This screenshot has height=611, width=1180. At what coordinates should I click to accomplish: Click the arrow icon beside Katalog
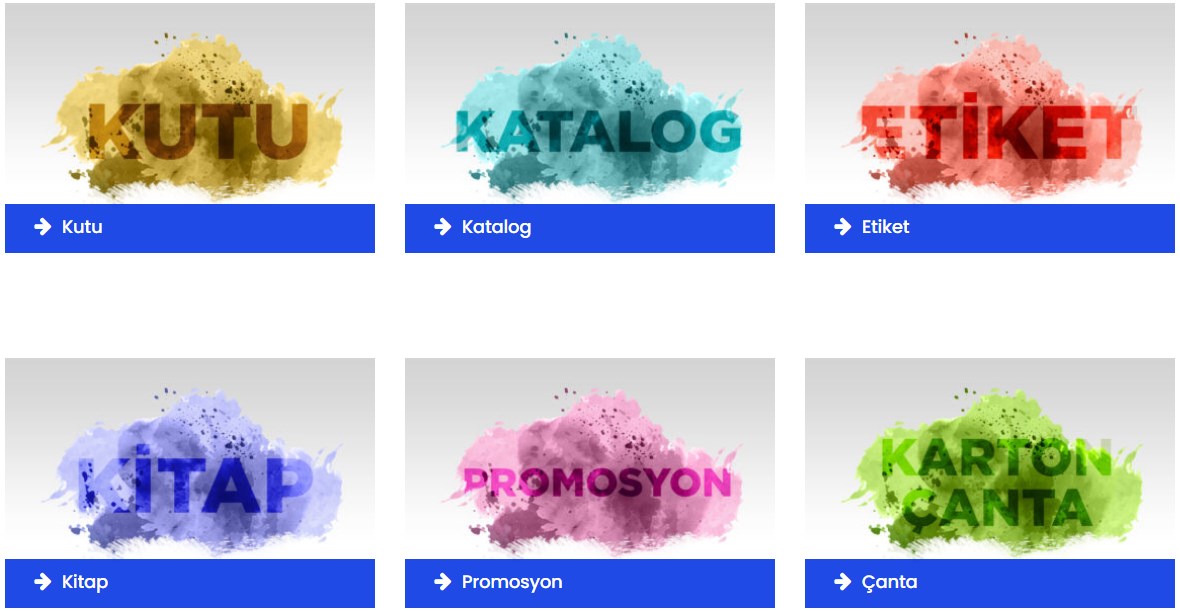[443, 226]
